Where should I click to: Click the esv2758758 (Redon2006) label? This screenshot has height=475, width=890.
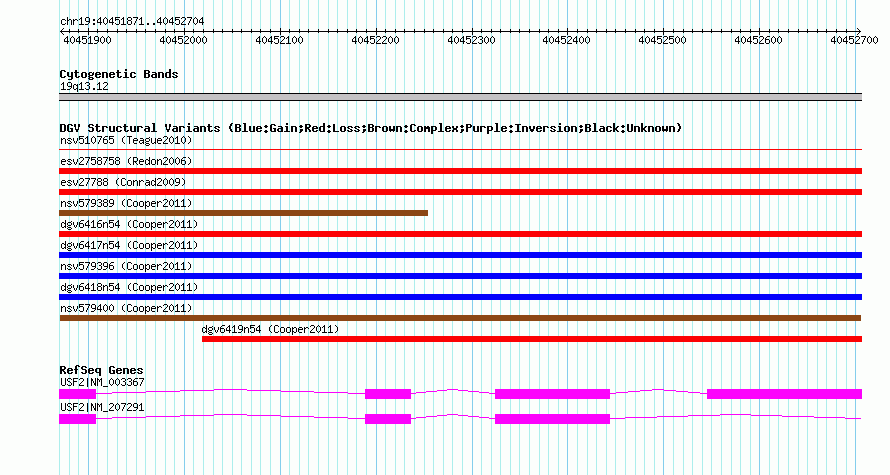coord(126,161)
